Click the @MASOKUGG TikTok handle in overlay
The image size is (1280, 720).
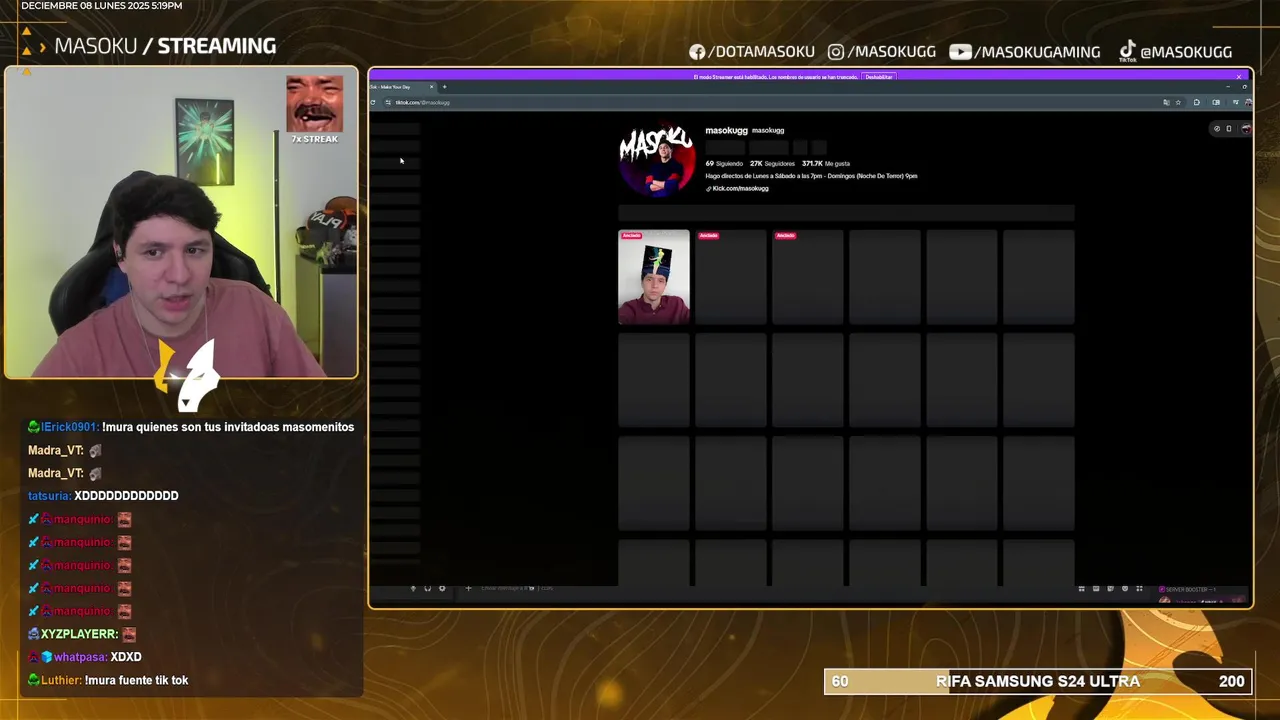1186,51
